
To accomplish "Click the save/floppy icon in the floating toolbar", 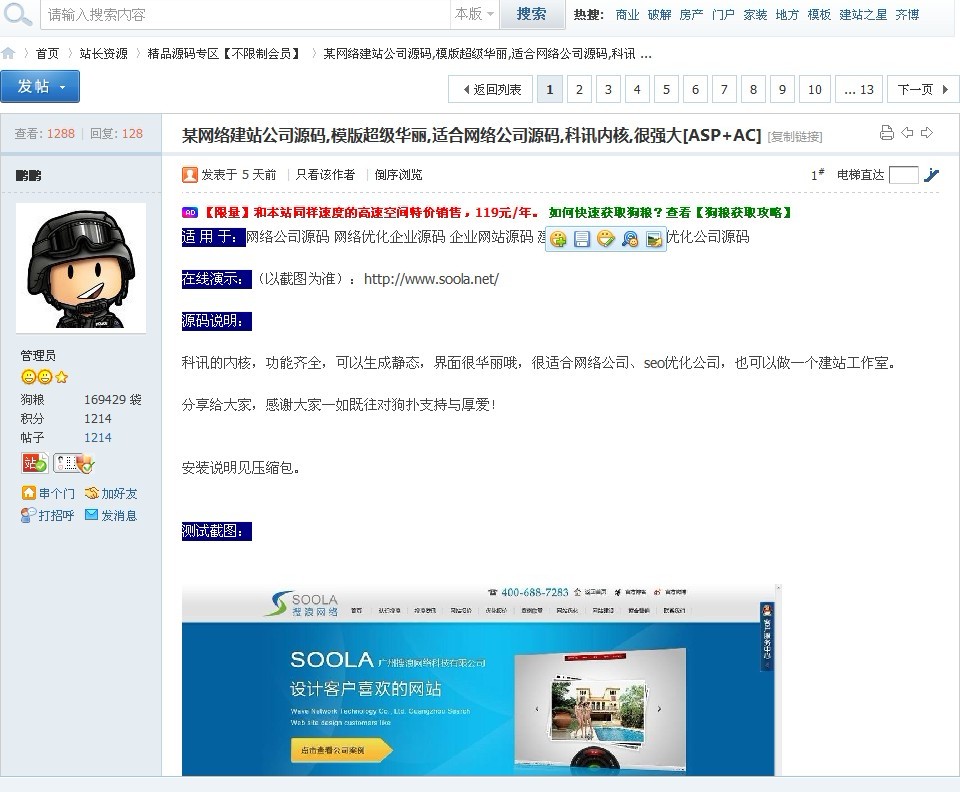I will tap(581, 239).
